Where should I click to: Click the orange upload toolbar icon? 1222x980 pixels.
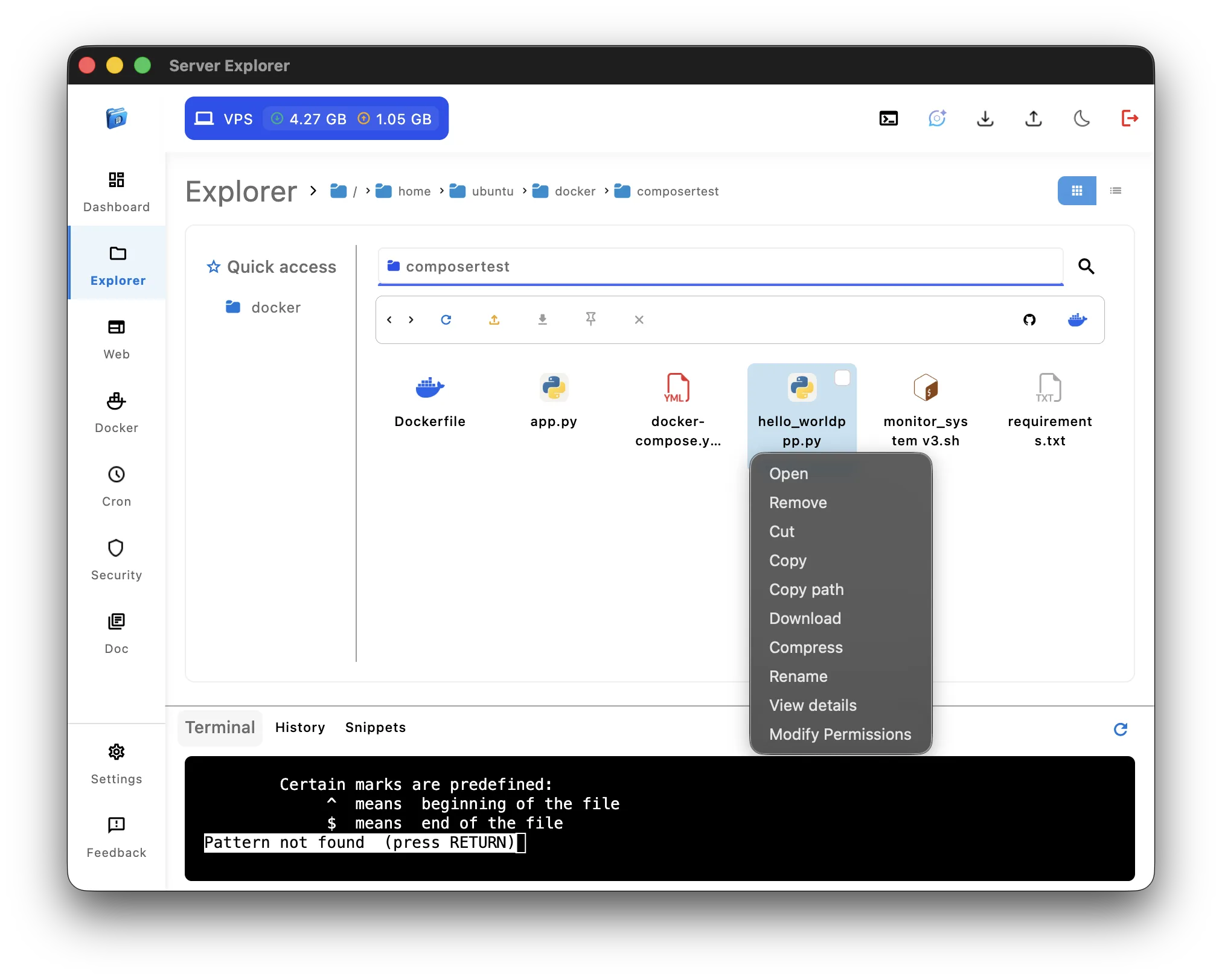[494, 319]
